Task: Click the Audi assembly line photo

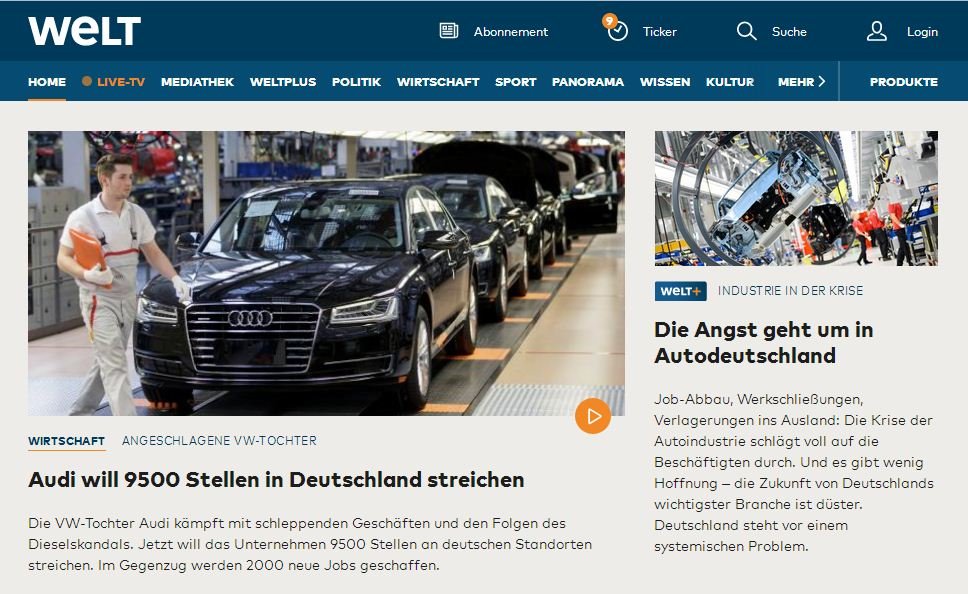Action: tap(326, 273)
